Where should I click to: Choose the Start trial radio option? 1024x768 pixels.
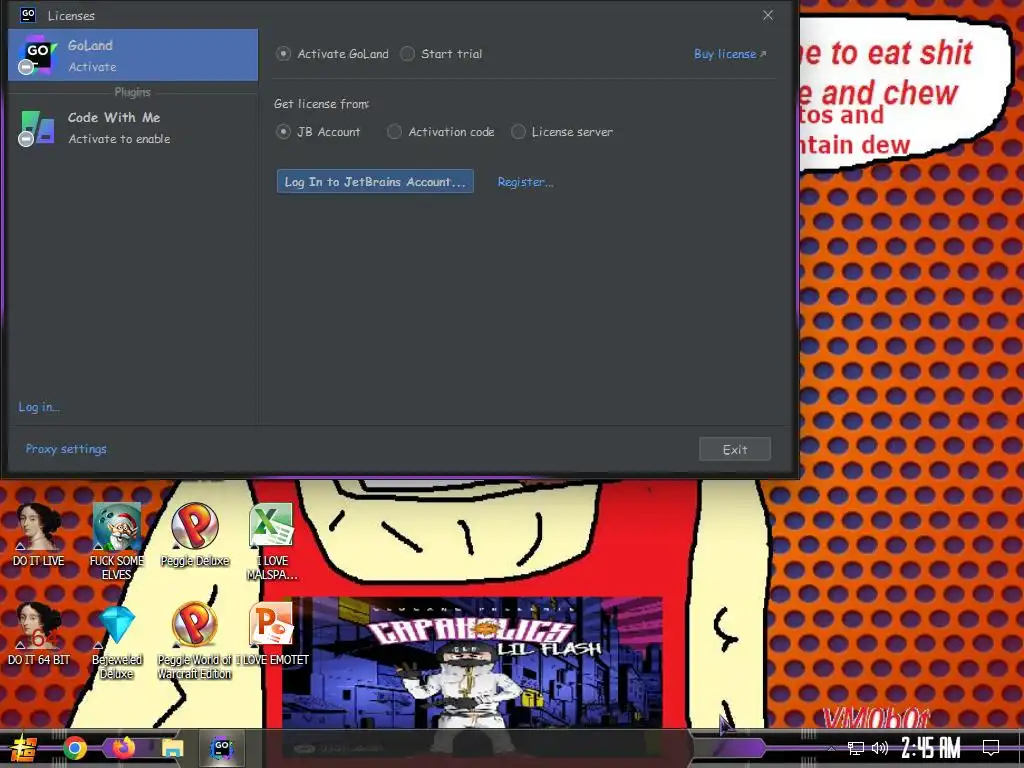coord(441,54)
